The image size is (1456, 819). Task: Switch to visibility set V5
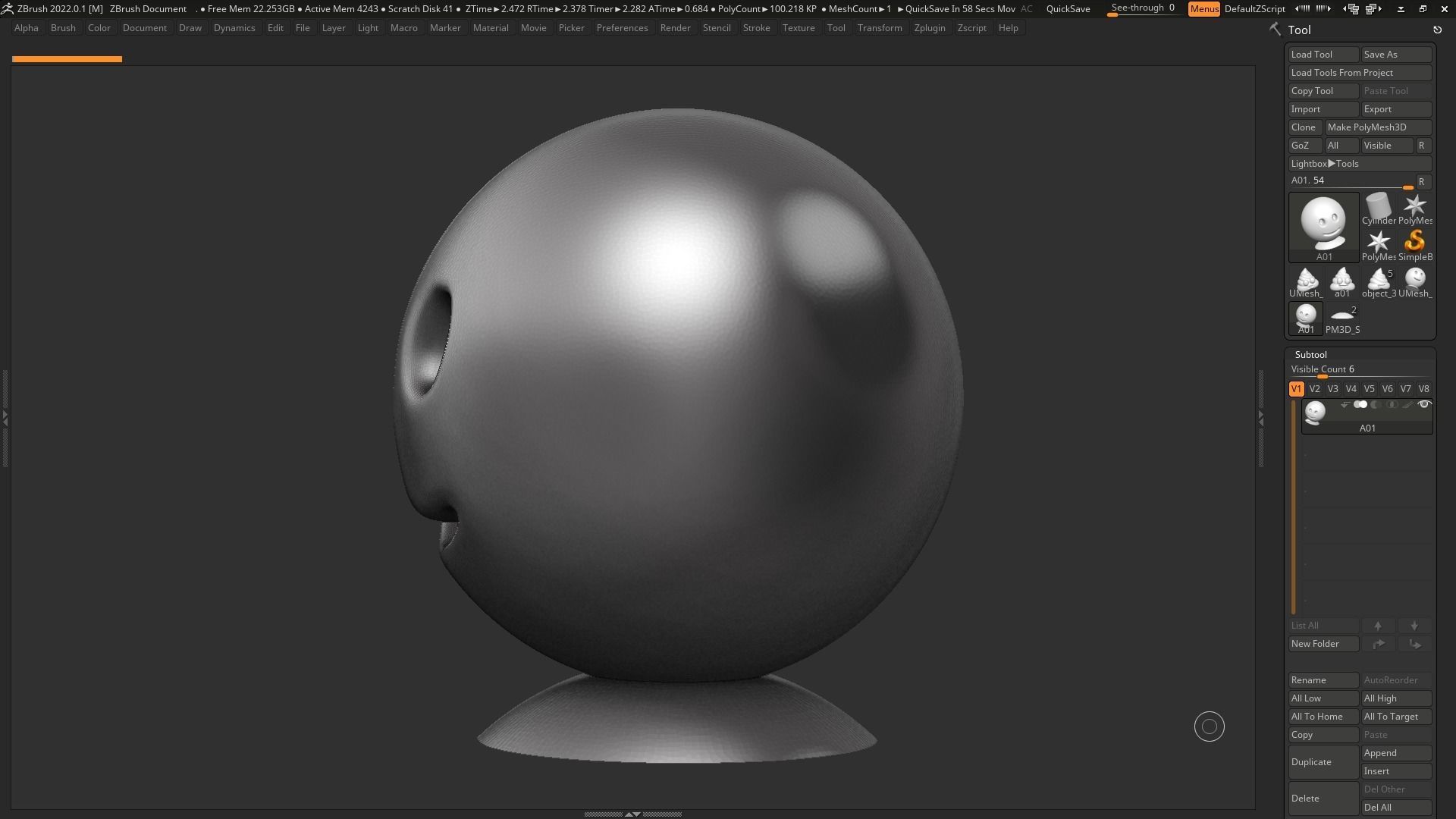[x=1369, y=389]
